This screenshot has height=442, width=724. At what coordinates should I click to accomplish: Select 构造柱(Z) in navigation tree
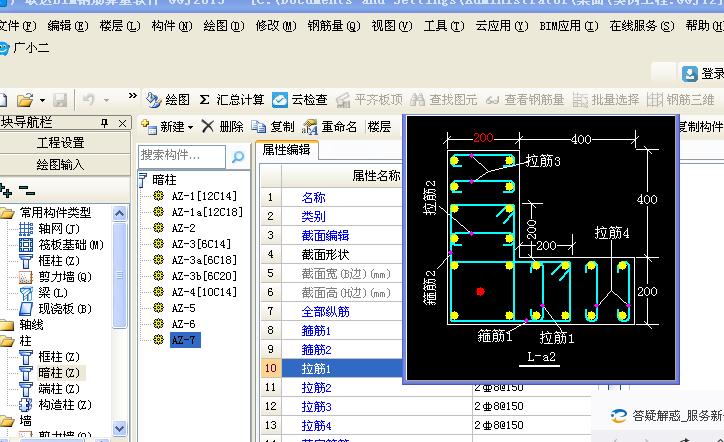pos(65,405)
